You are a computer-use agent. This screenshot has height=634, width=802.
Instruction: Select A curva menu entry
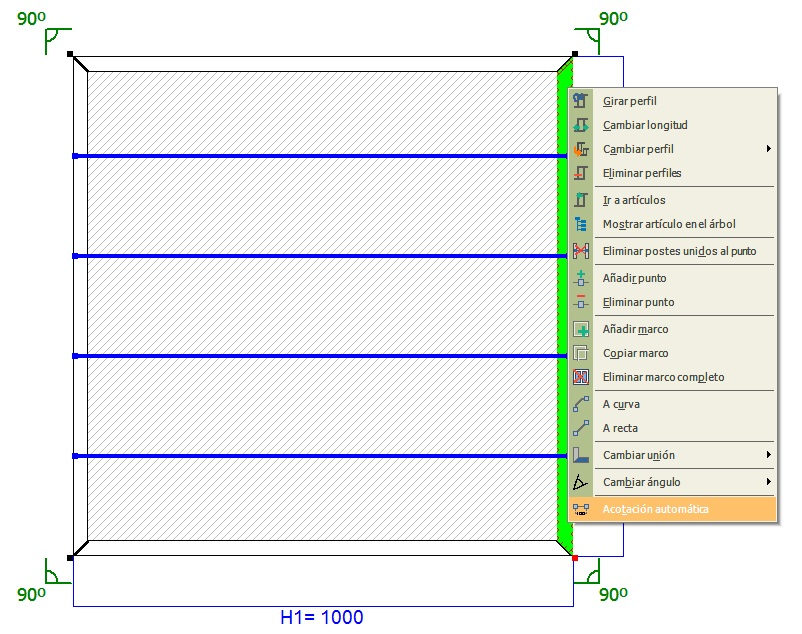673,404
